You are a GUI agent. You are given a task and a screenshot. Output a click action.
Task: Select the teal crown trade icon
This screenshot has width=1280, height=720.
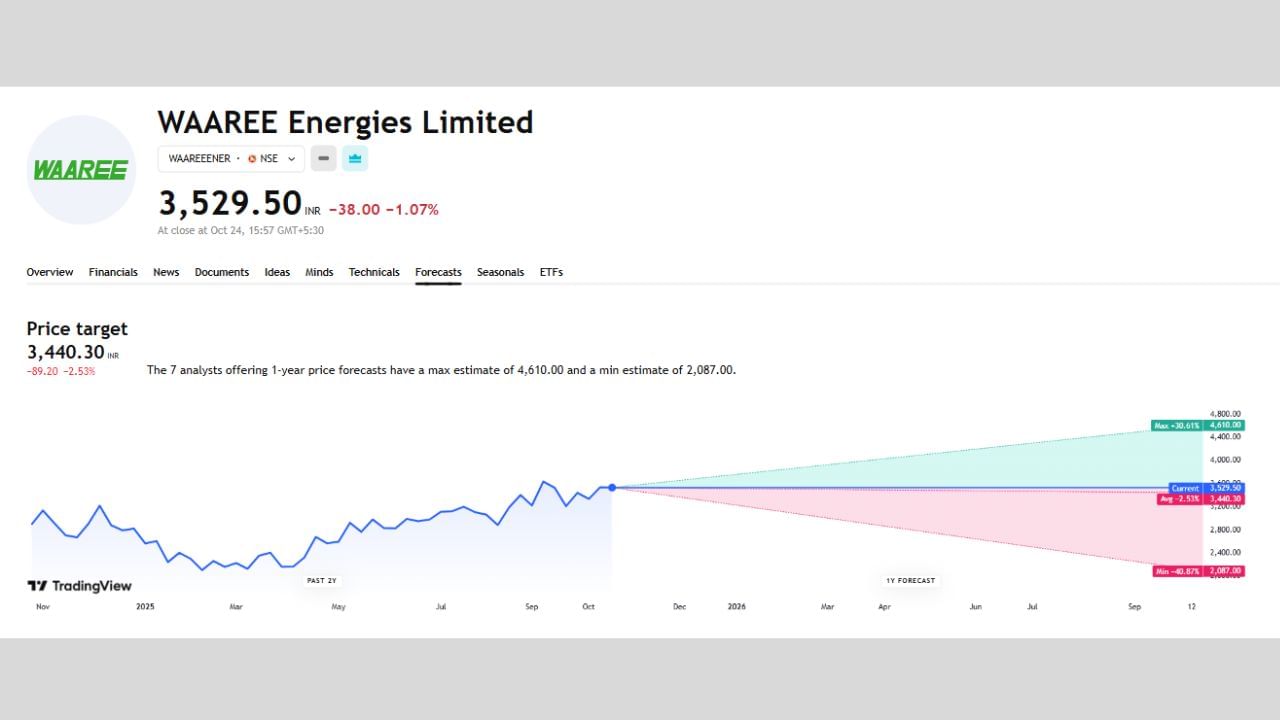[355, 158]
